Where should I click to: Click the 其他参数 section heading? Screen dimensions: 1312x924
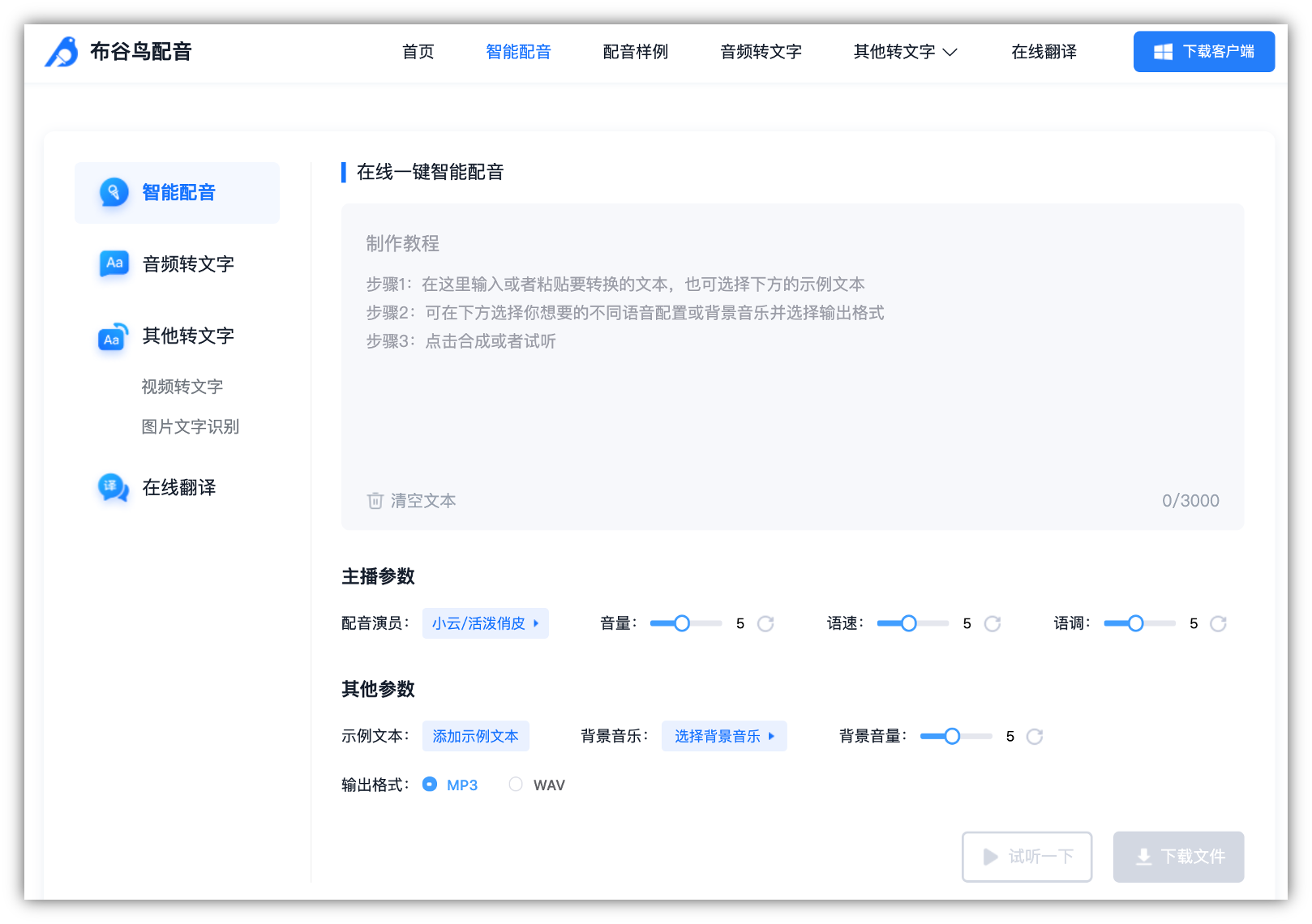point(378,689)
